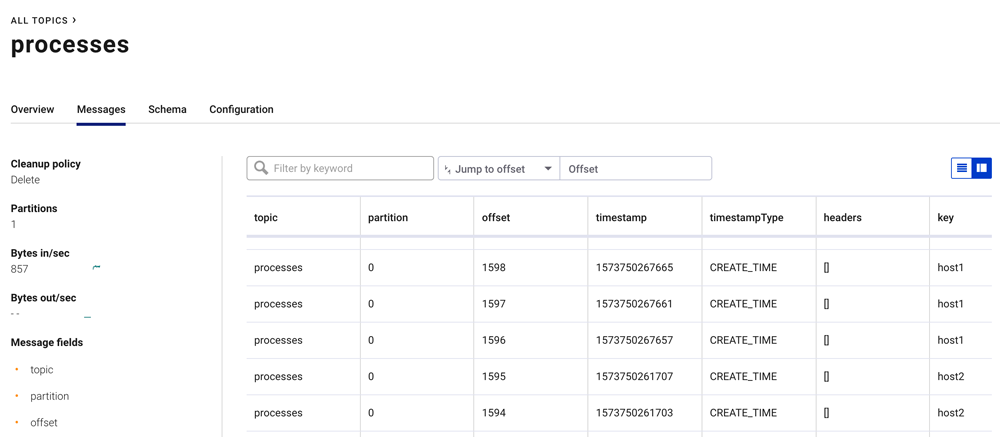Click partition 0 in offset 1598 row
The image size is (1000, 437).
point(371,268)
